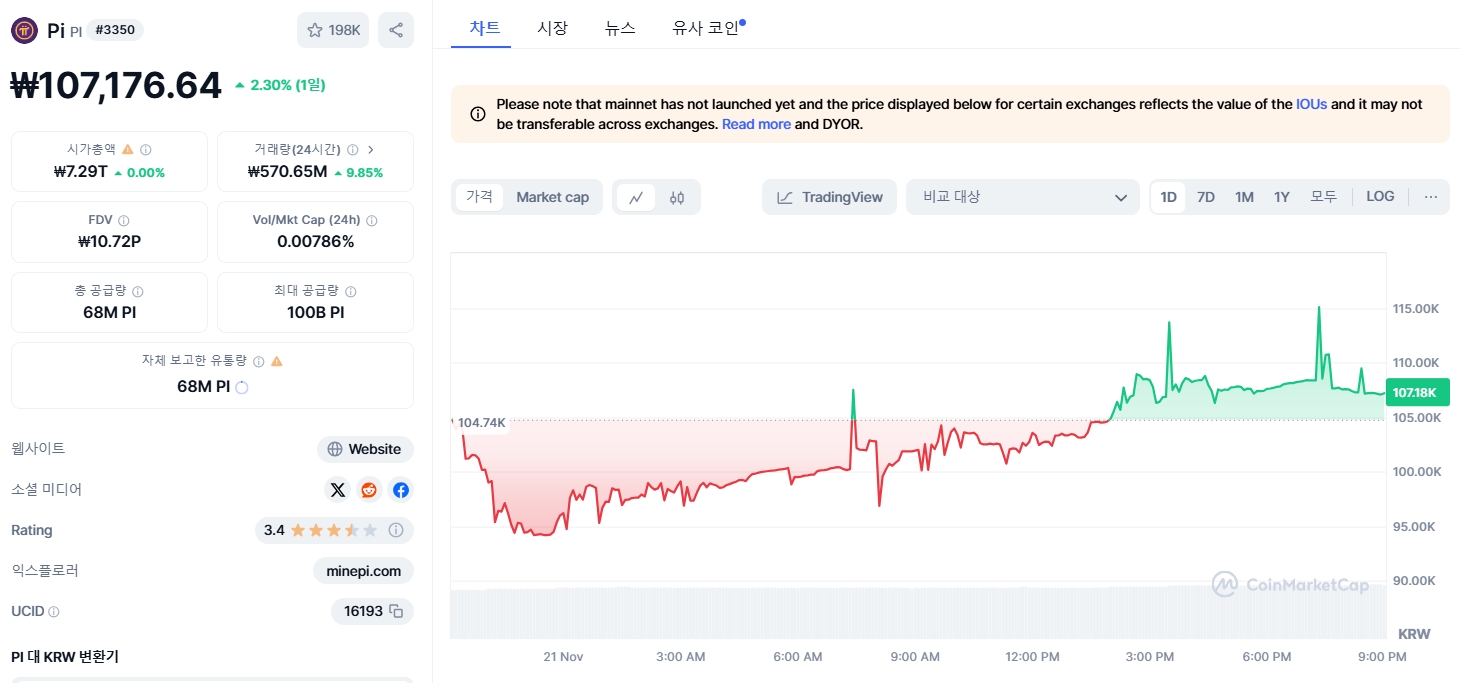Switch to the 차트 tab
1460x683 pixels.
point(485,28)
